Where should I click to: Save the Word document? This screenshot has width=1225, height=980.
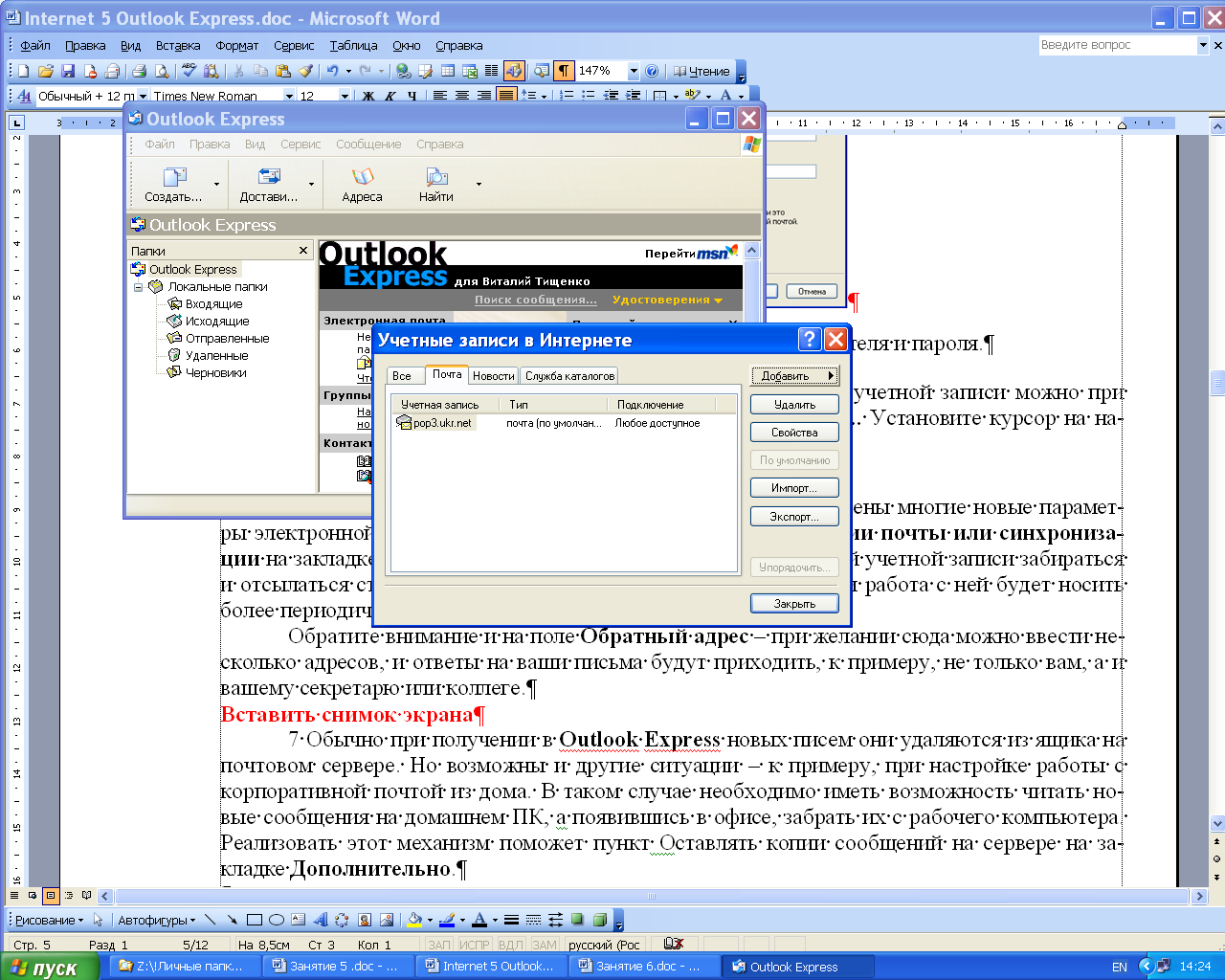pos(67,71)
